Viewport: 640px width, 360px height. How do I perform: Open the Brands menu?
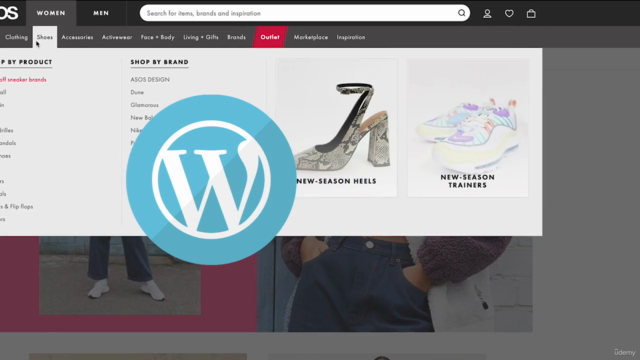point(237,37)
